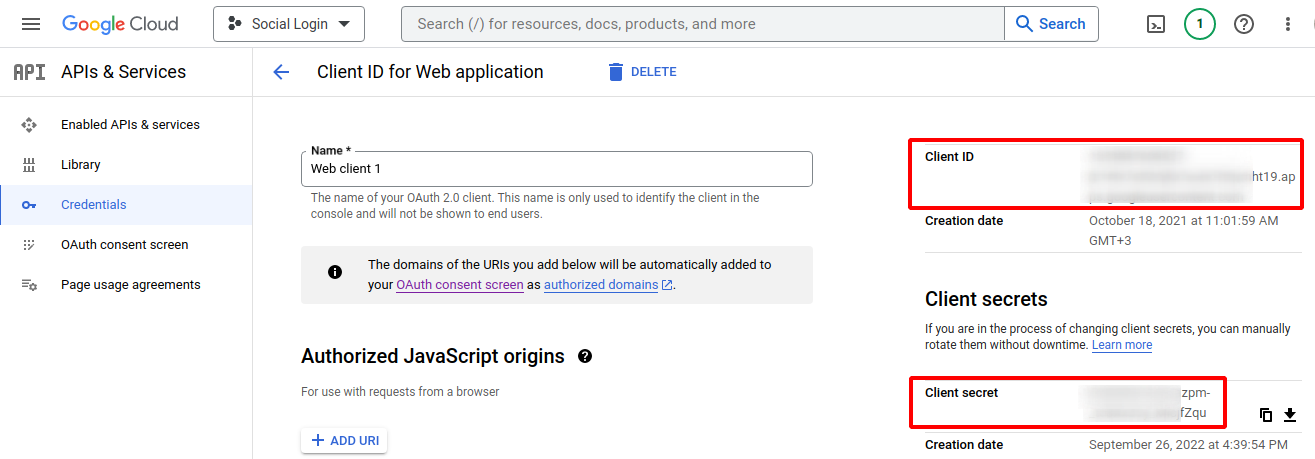Open notifications badge showing 1
Screen dimensions: 1315x459
1200,24
